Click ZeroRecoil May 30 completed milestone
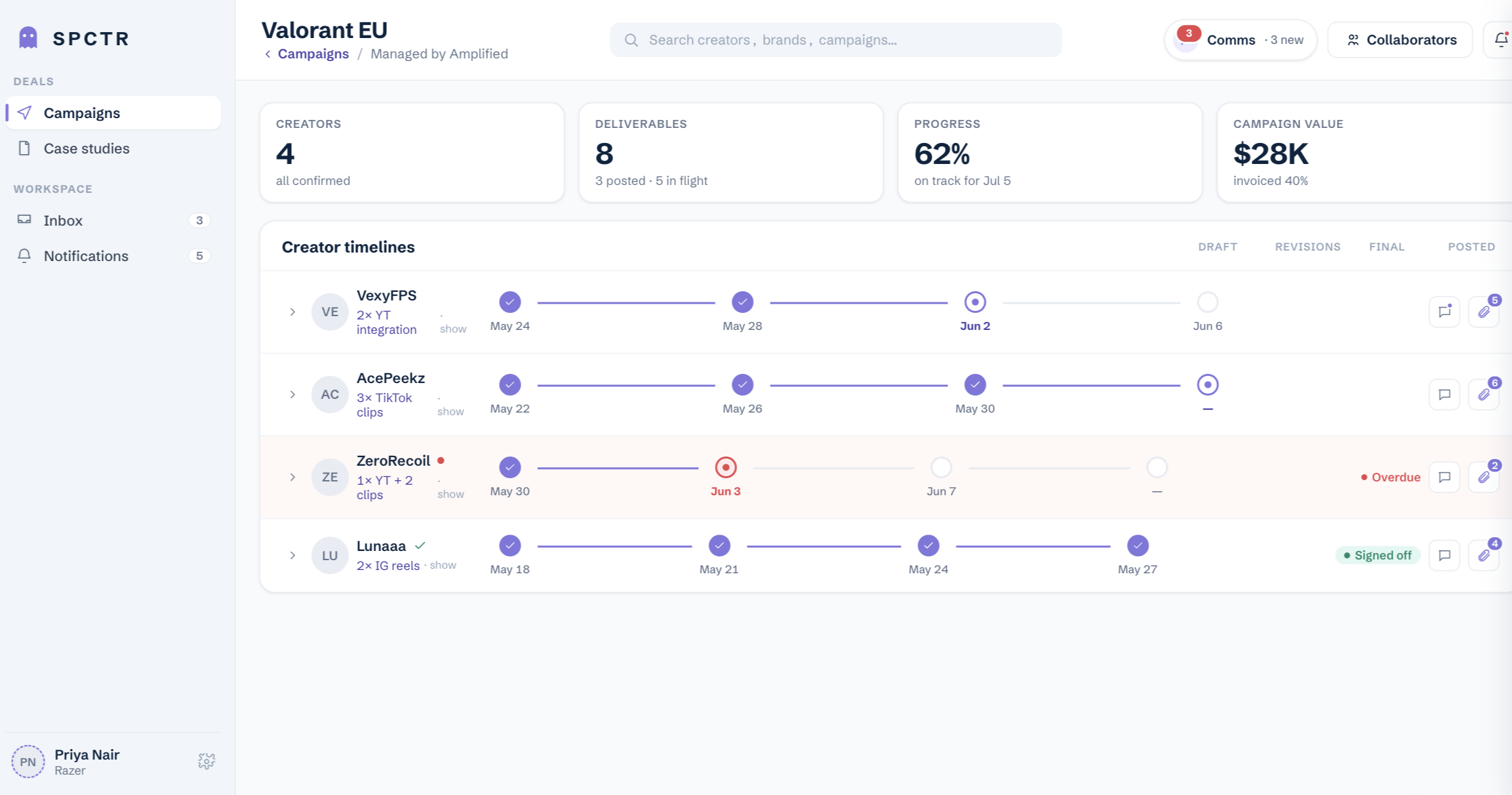Image resolution: width=1512 pixels, height=795 pixels. pos(510,467)
